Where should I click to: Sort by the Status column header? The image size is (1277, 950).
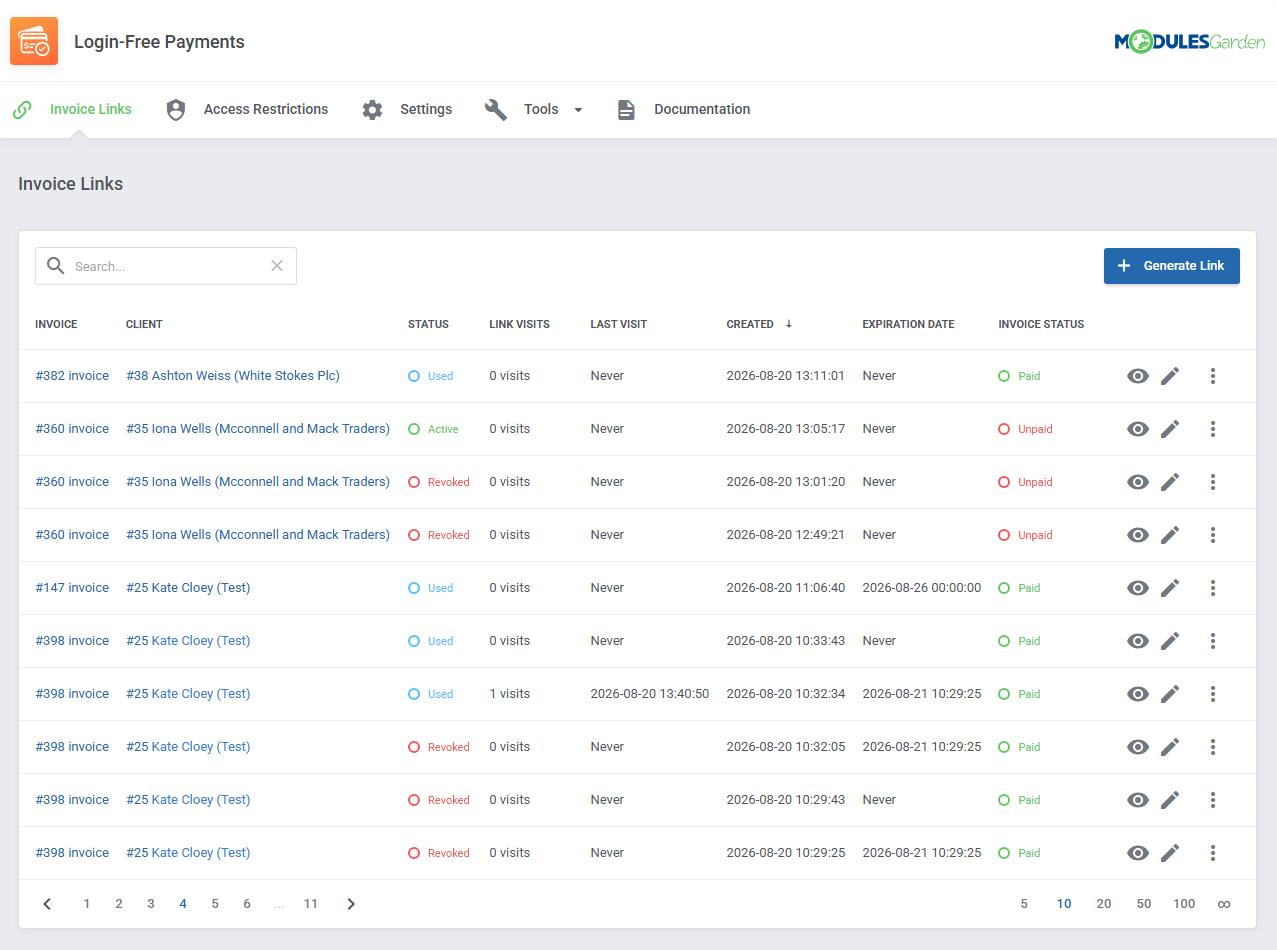pyautogui.click(x=428, y=324)
